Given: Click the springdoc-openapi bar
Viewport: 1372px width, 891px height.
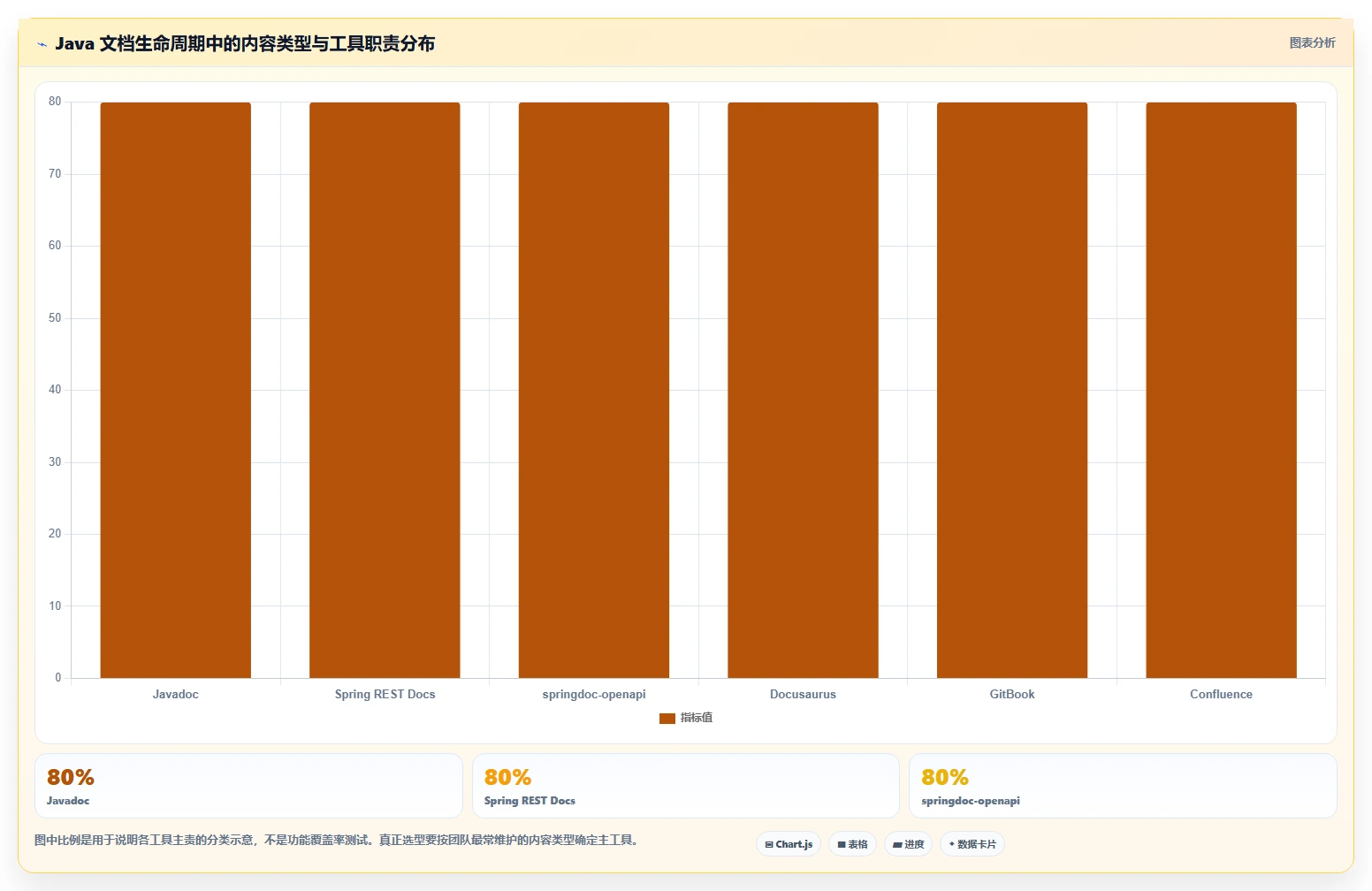Looking at the screenshot, I should [594, 390].
